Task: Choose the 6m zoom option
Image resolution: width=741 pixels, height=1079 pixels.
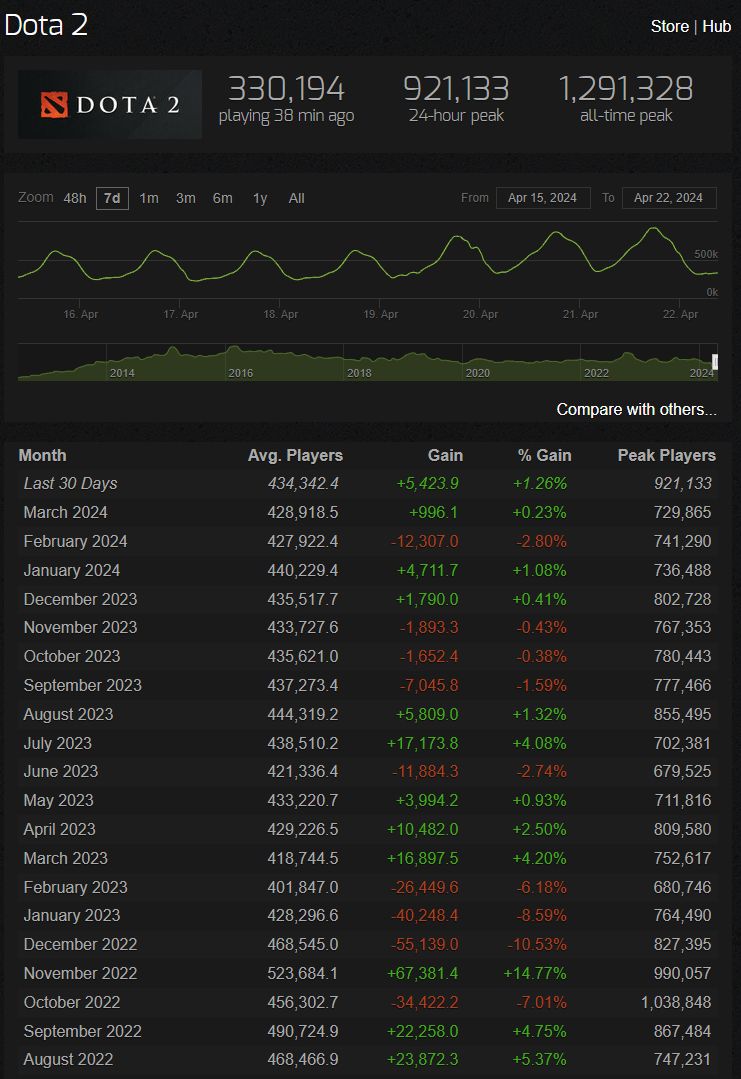Action: 222,198
